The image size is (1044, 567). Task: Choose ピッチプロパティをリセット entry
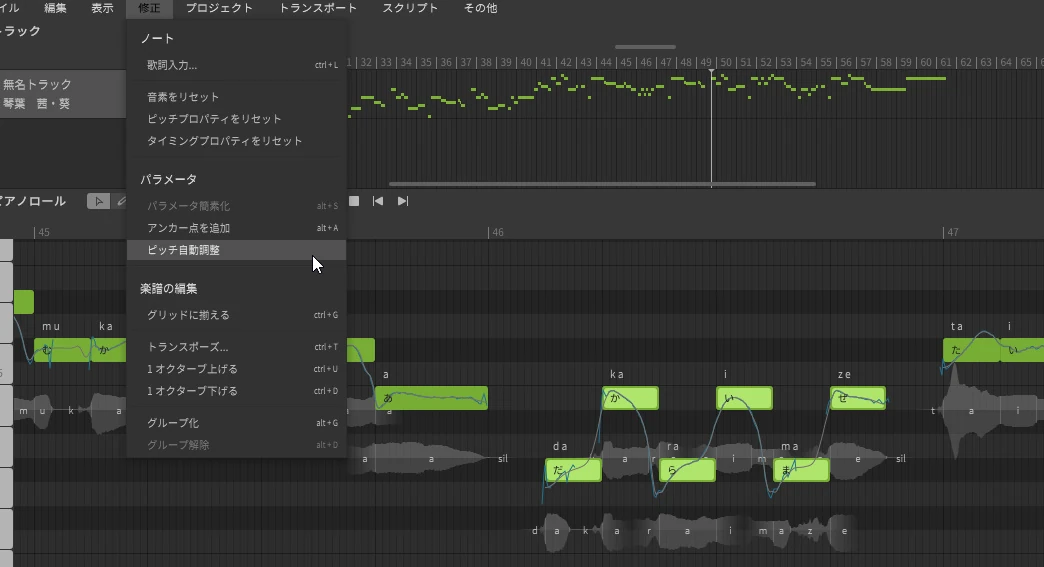tap(236, 118)
